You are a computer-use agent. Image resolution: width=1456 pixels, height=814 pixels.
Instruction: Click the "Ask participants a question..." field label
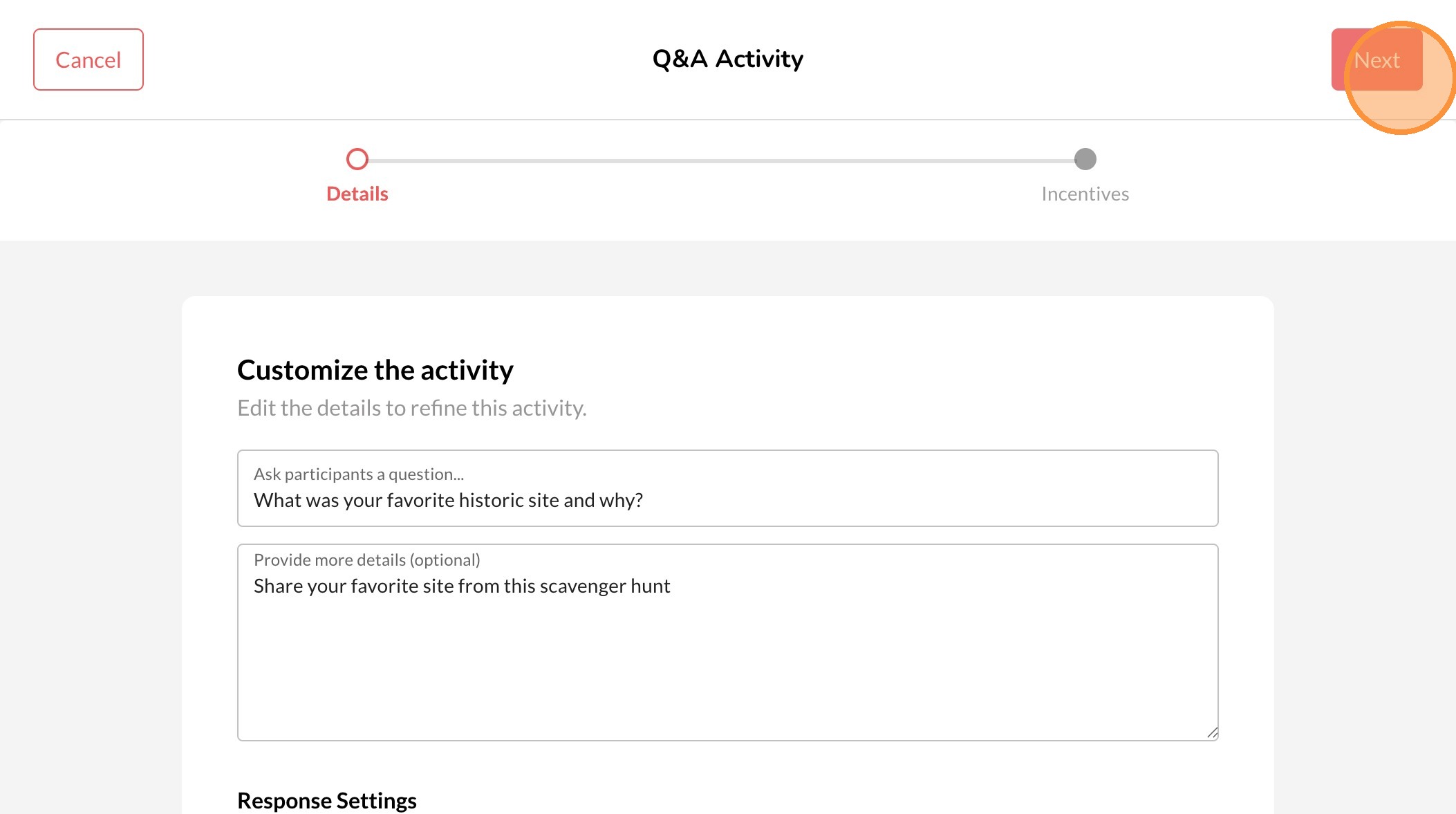point(358,474)
